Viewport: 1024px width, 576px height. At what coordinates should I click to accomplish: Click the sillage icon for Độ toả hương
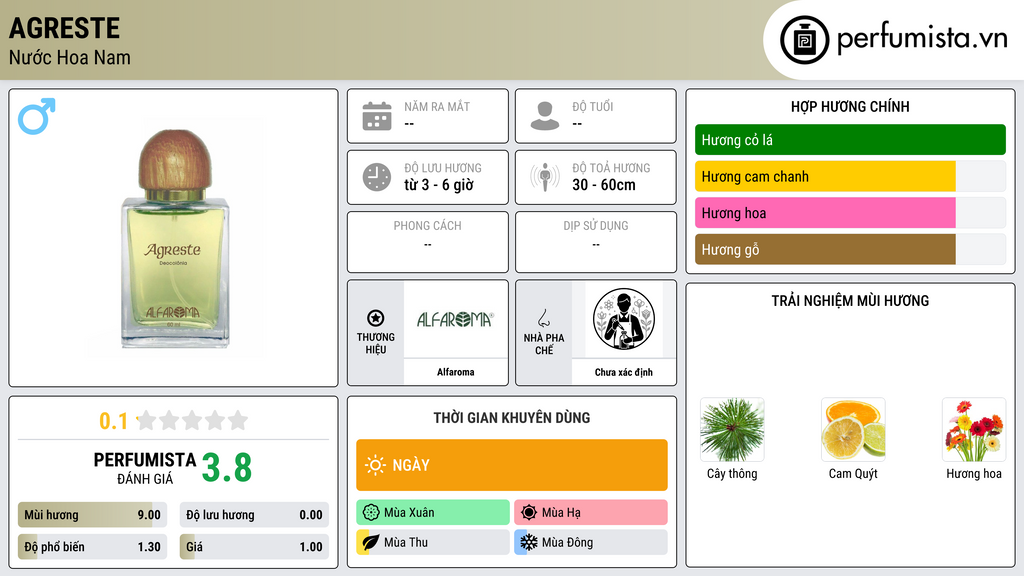(545, 177)
